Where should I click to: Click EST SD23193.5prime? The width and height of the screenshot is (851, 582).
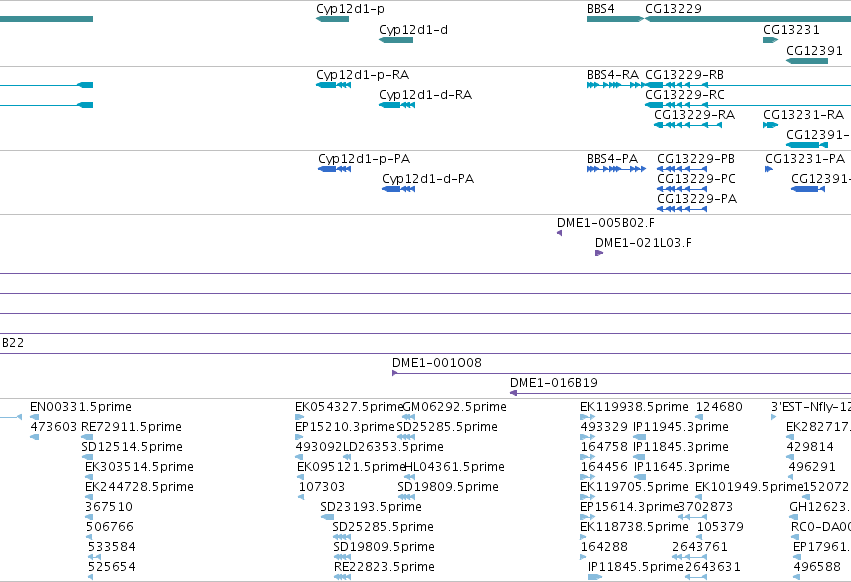371,508
